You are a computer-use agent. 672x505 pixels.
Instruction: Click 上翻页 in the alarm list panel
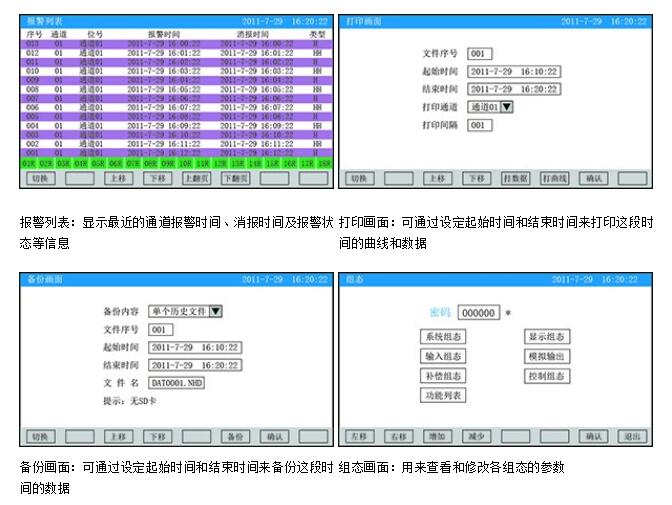[x=197, y=178]
